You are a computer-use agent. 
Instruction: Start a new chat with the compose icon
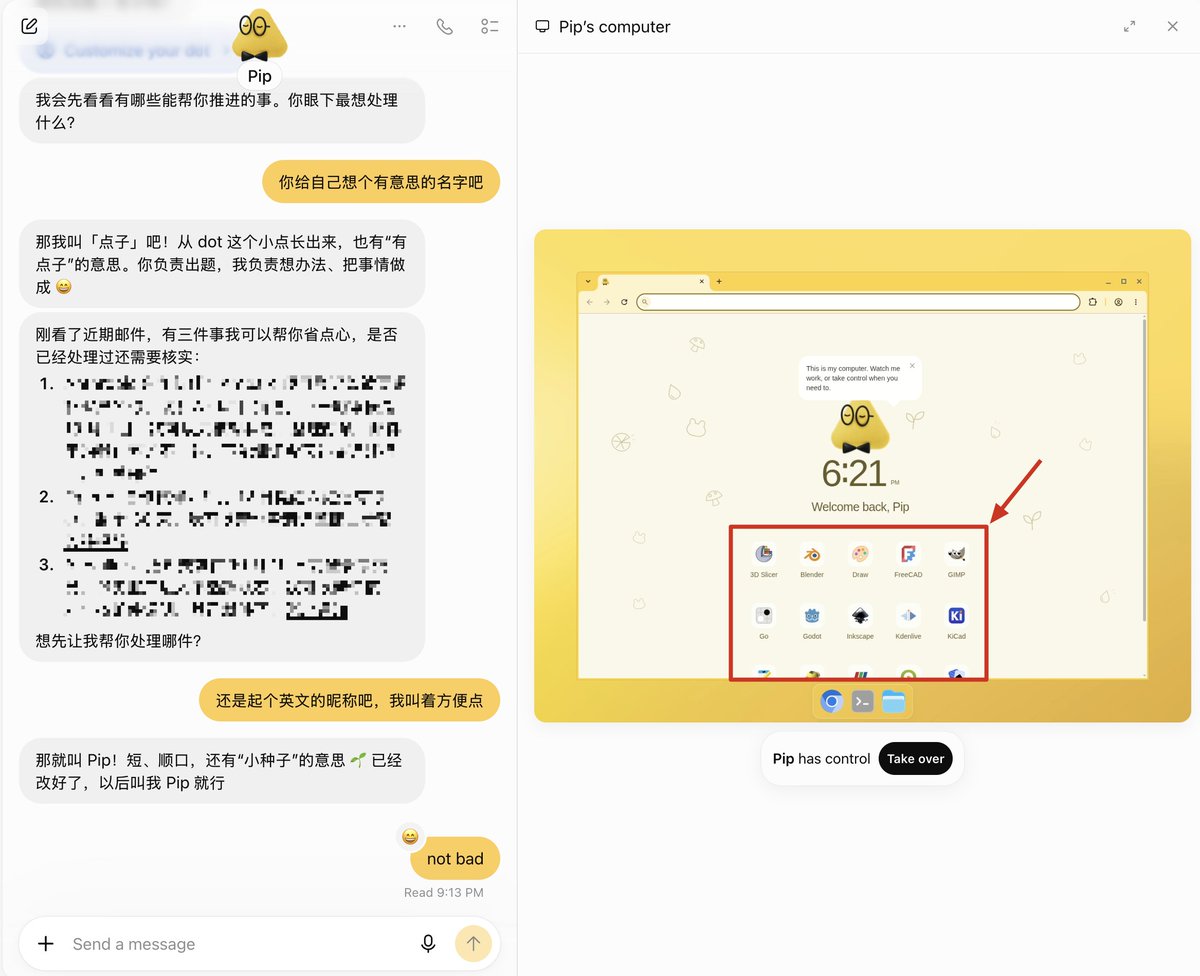point(29,27)
